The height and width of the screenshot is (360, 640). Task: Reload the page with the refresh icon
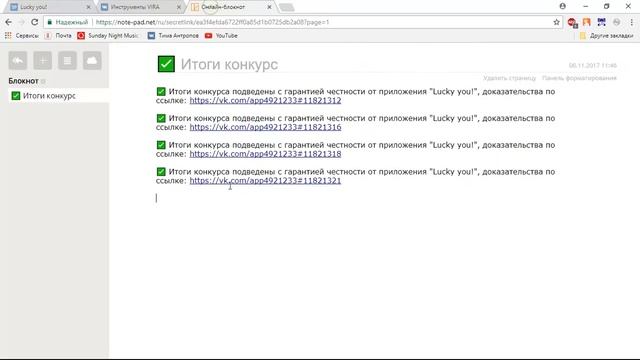pyautogui.click(x=35, y=22)
